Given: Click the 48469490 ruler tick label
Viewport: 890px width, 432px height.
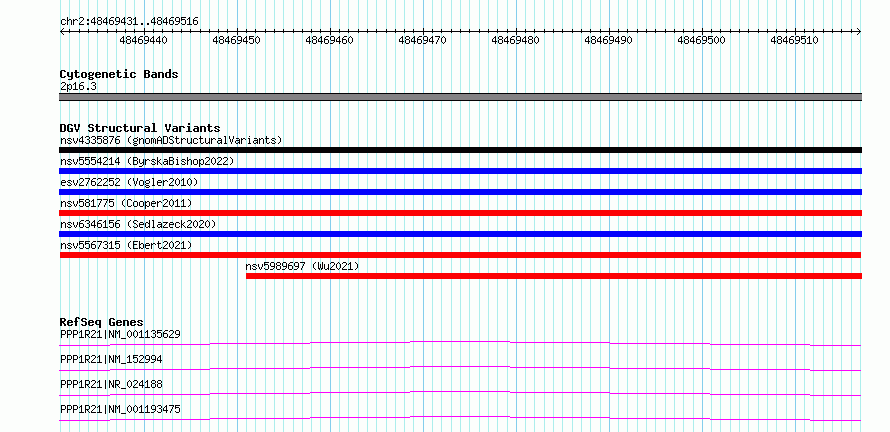Looking at the screenshot, I should point(609,40).
